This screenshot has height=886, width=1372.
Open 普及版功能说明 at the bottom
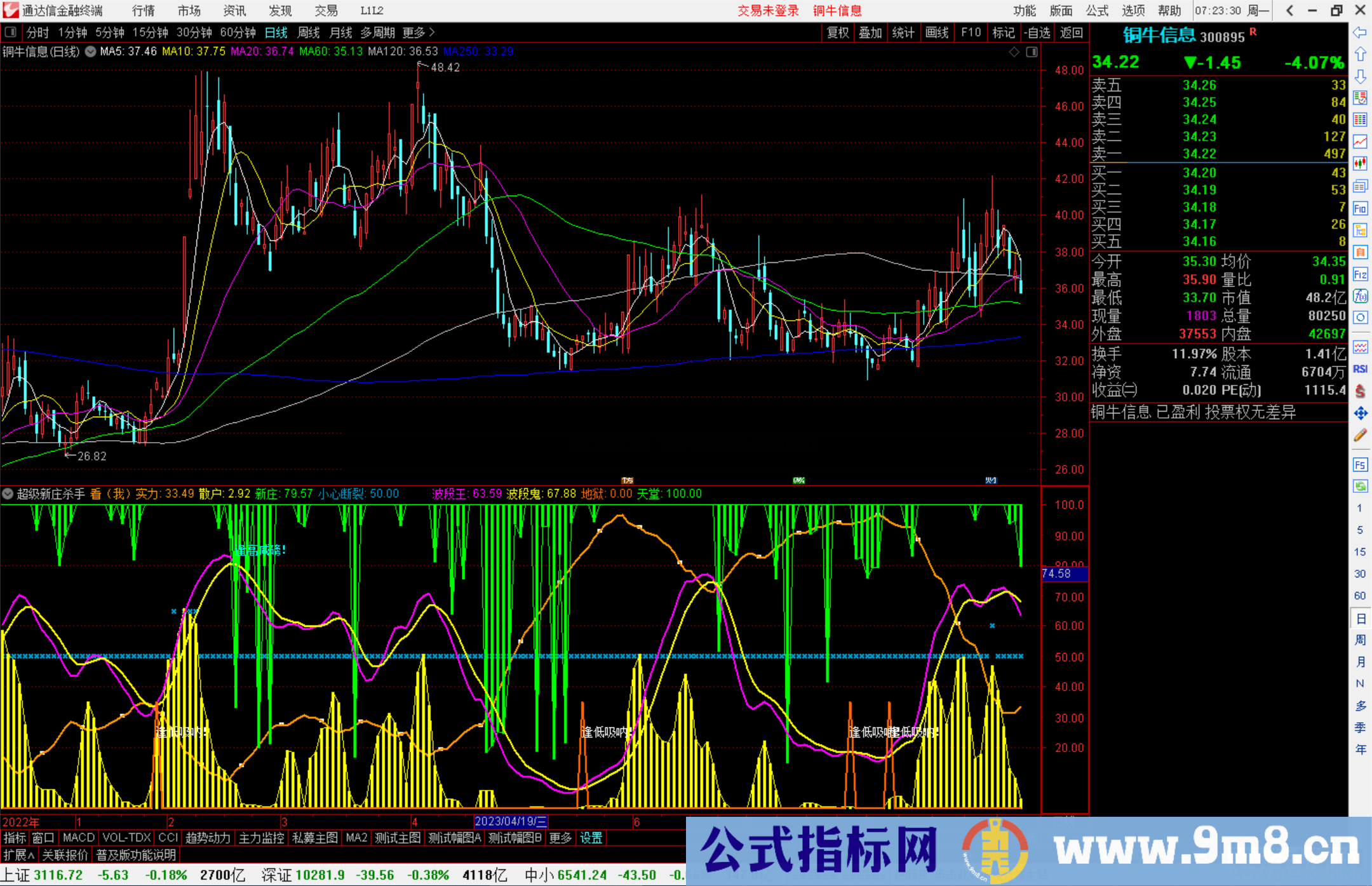[136, 855]
